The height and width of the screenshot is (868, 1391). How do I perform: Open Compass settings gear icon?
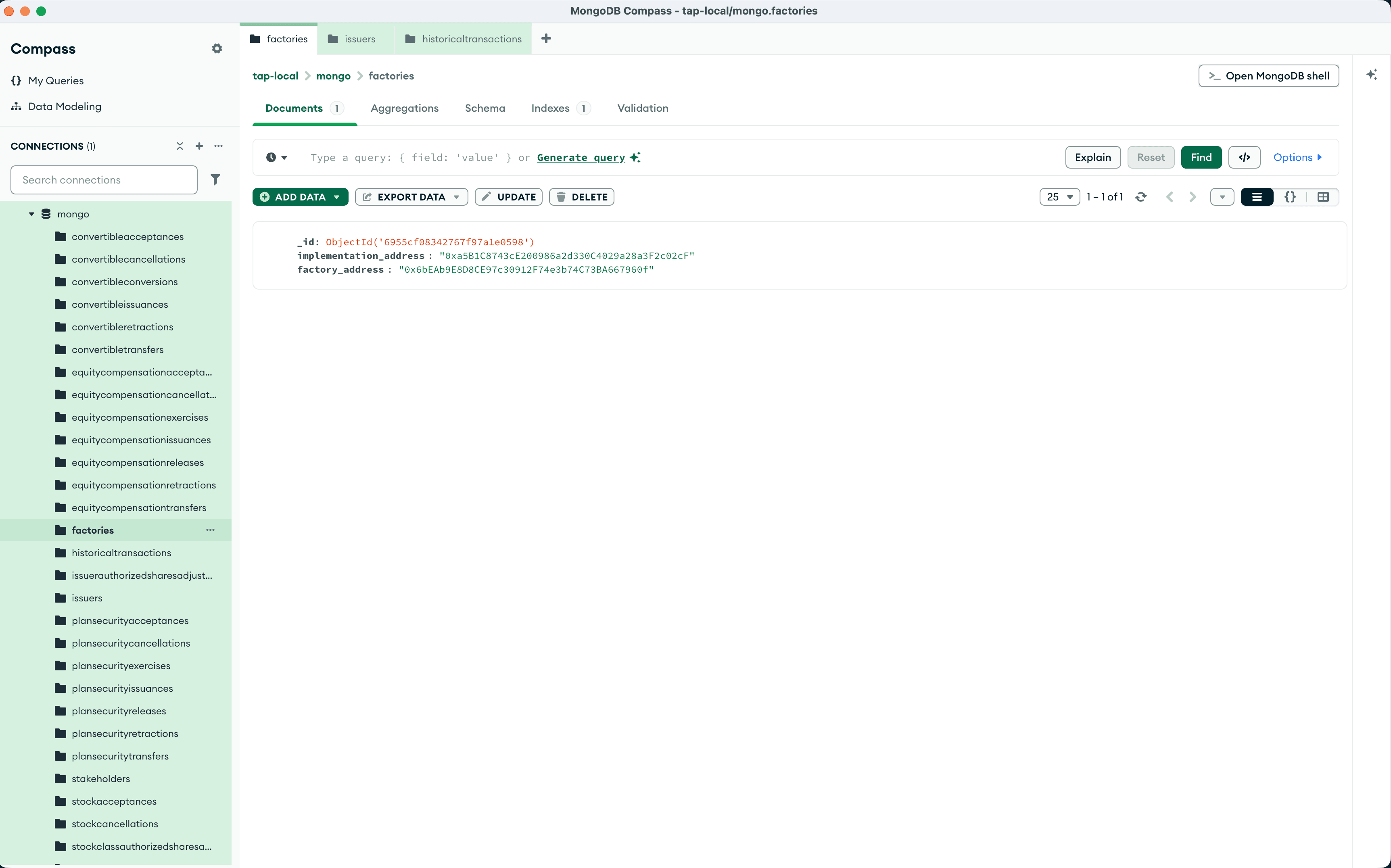pos(216,49)
